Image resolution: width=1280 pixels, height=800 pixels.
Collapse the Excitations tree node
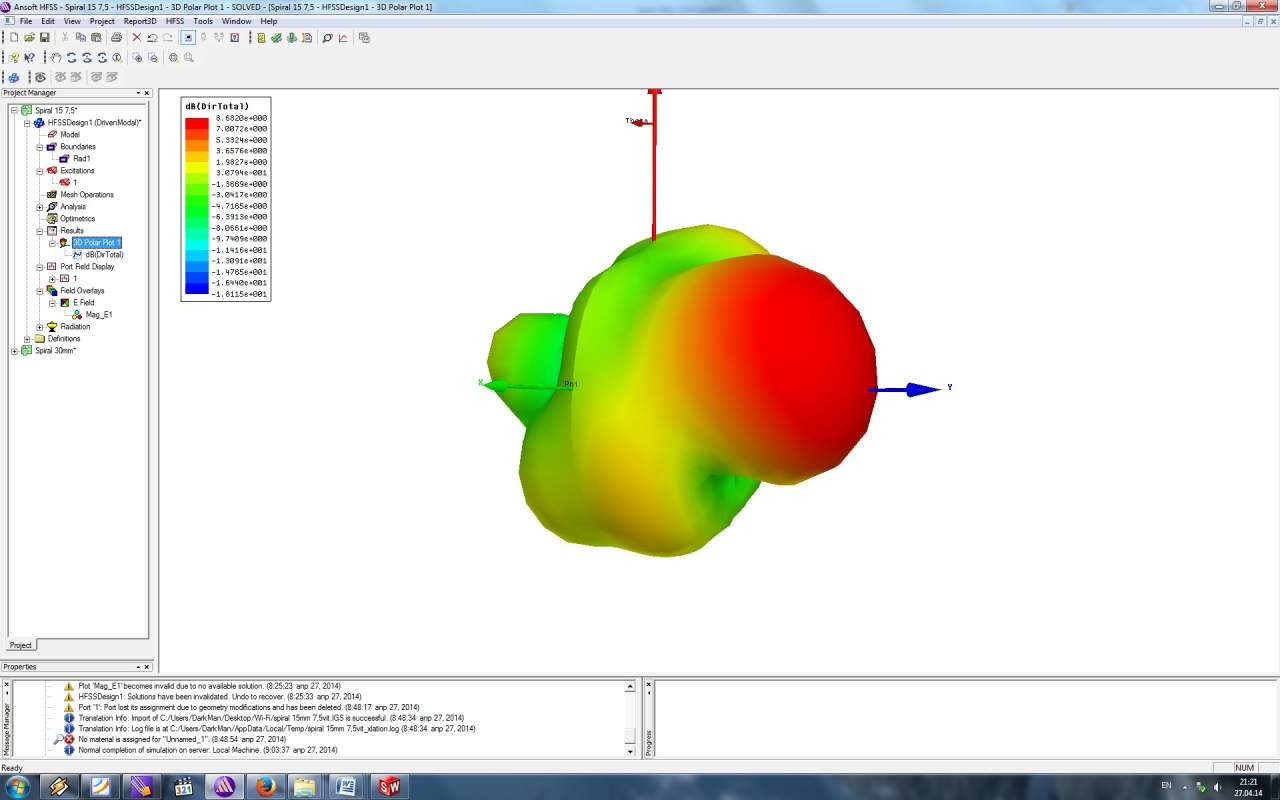[40, 171]
